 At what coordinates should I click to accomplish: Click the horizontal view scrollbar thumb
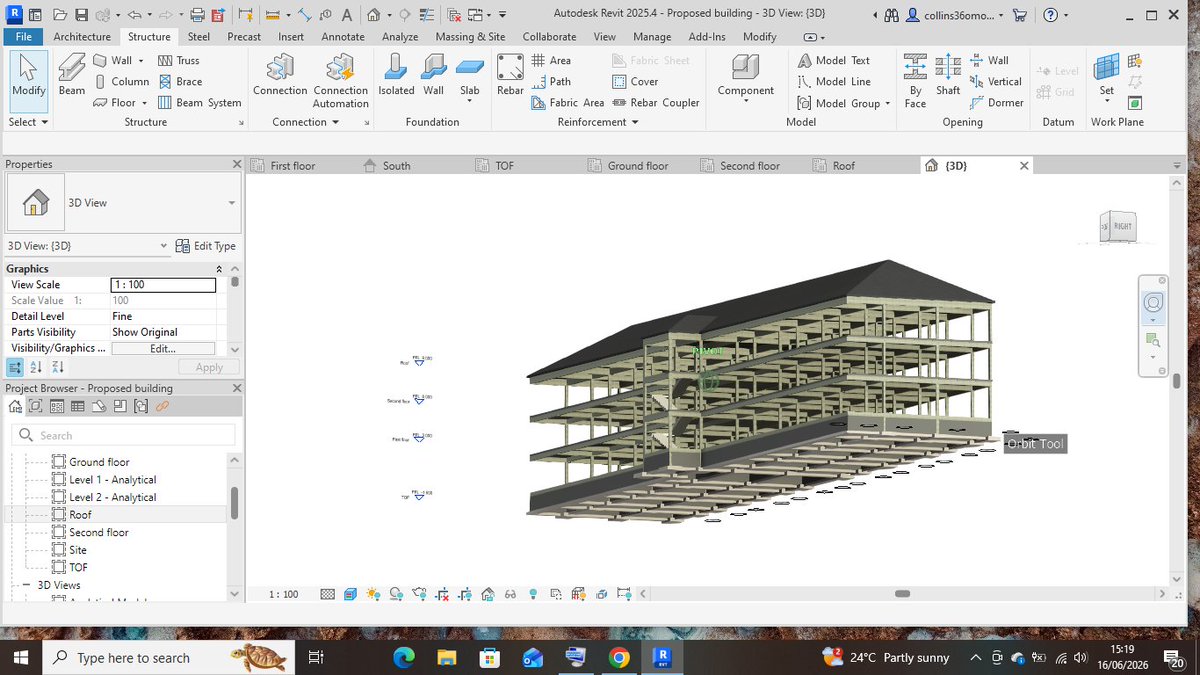(903, 594)
